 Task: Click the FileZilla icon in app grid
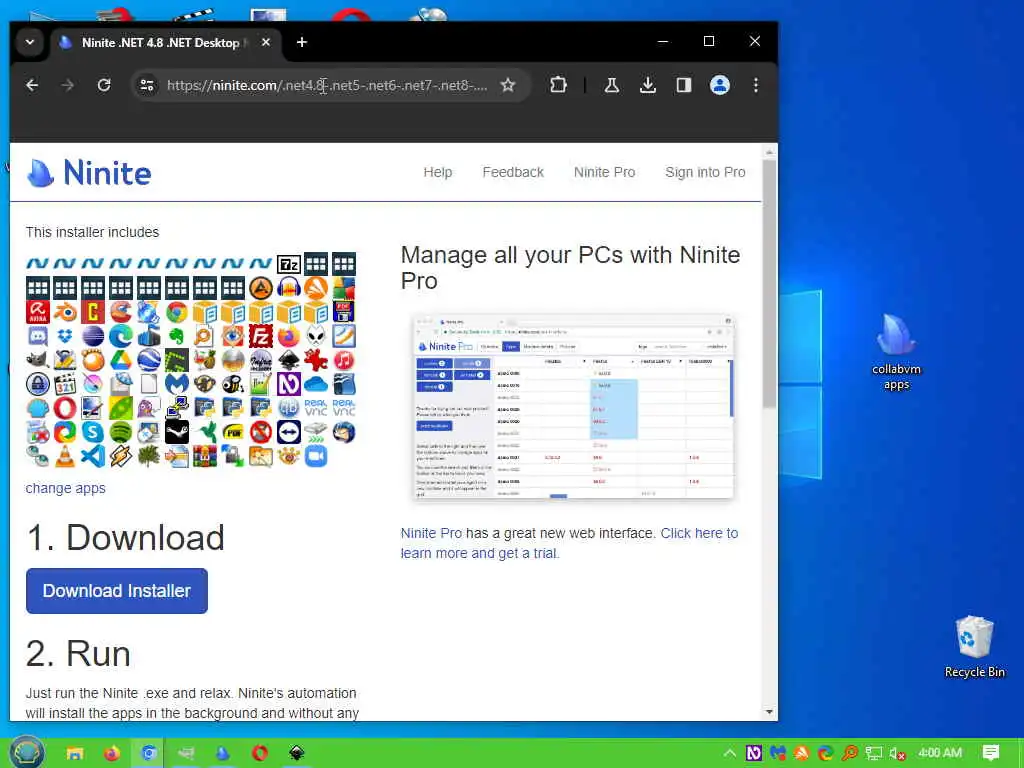(261, 336)
